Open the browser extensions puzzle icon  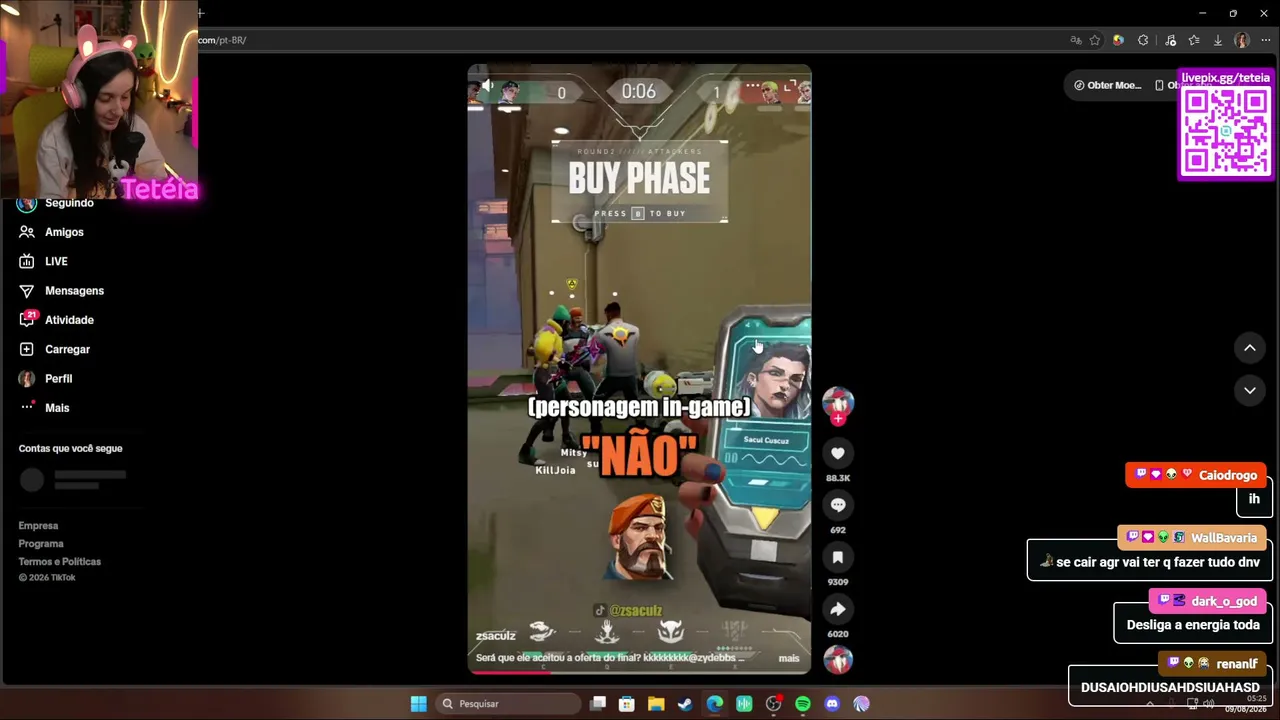[x=1143, y=40]
